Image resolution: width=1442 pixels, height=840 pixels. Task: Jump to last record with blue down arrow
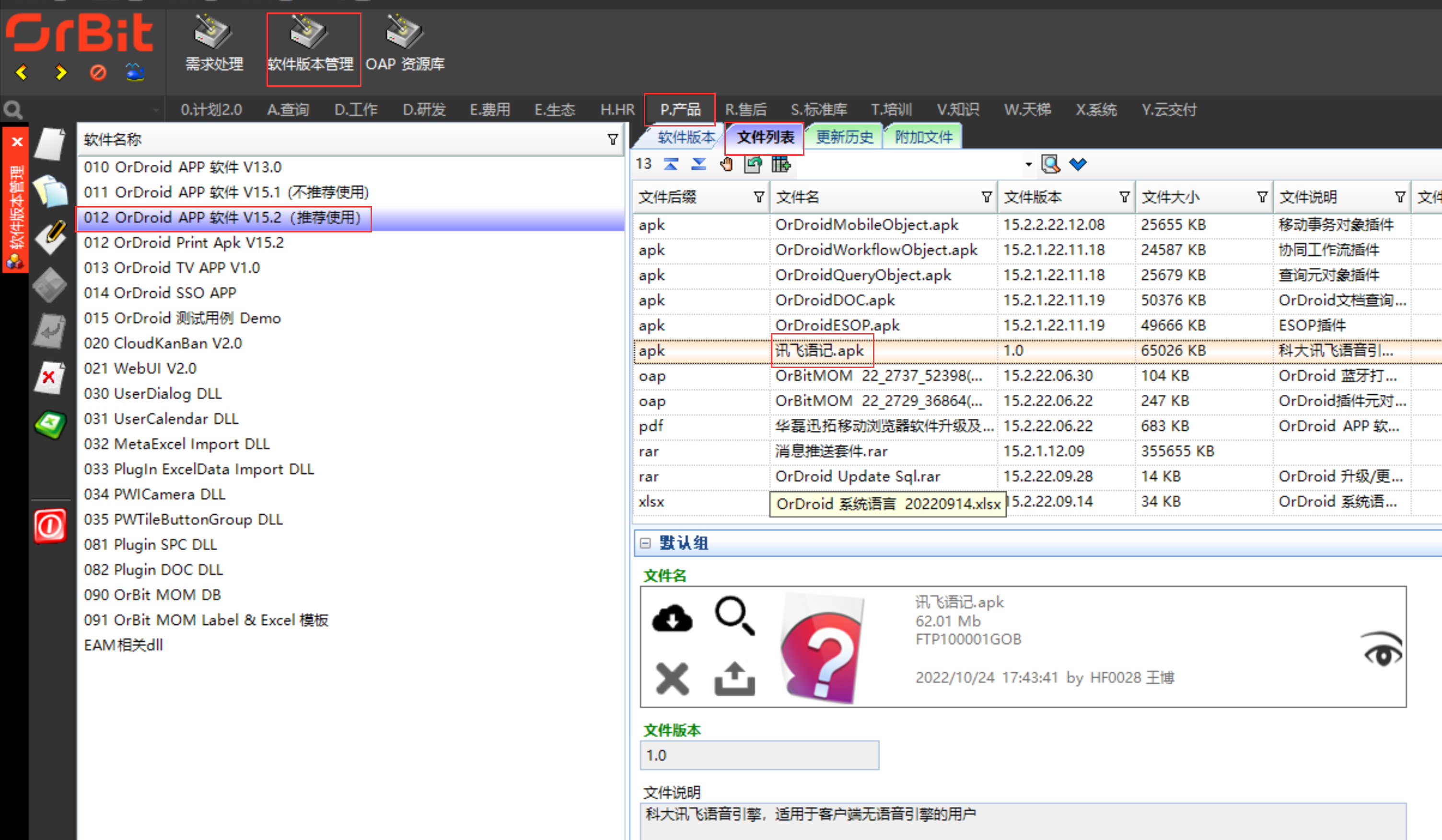click(698, 165)
